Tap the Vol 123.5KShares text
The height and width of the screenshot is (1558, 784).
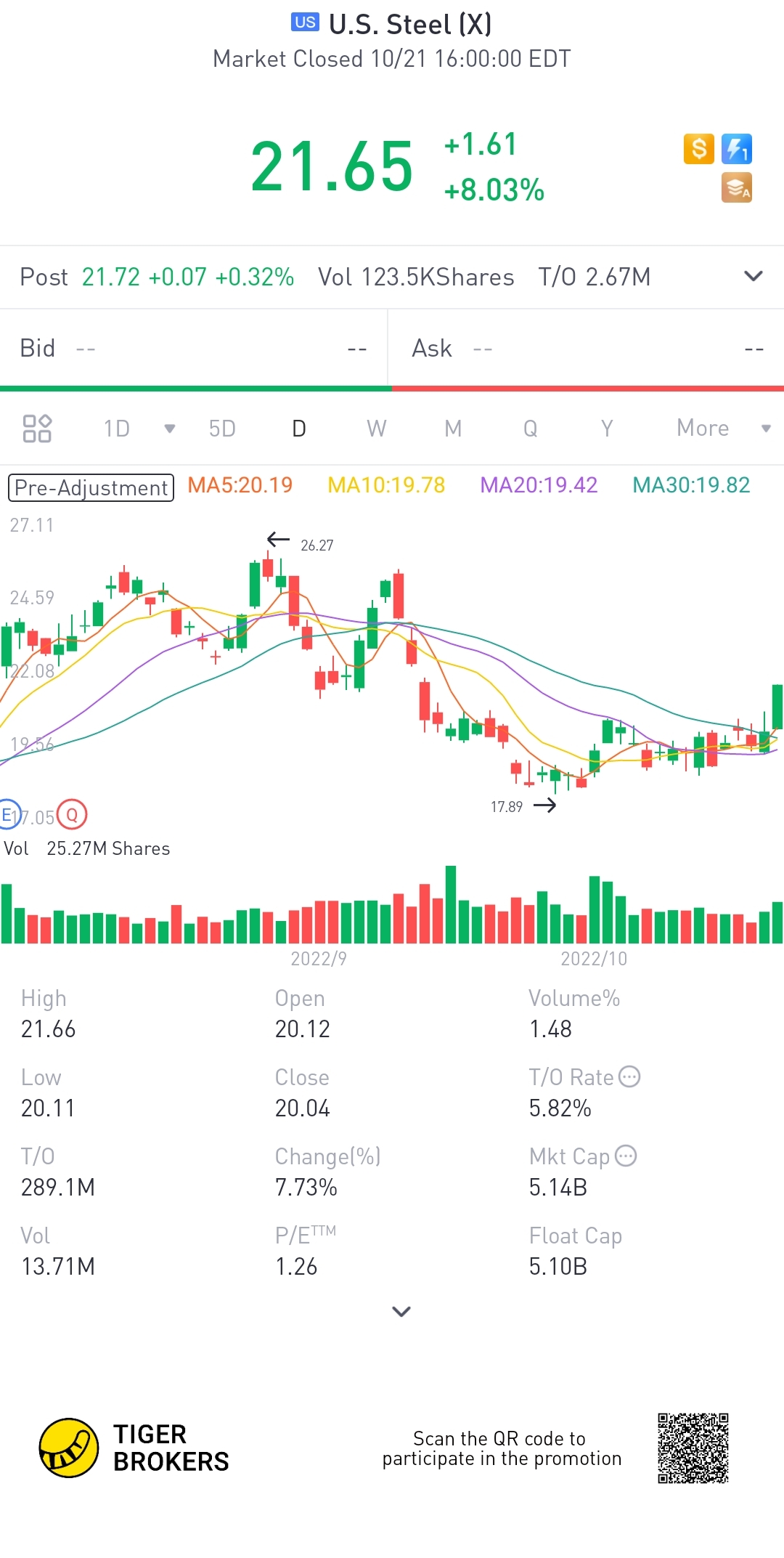click(416, 277)
